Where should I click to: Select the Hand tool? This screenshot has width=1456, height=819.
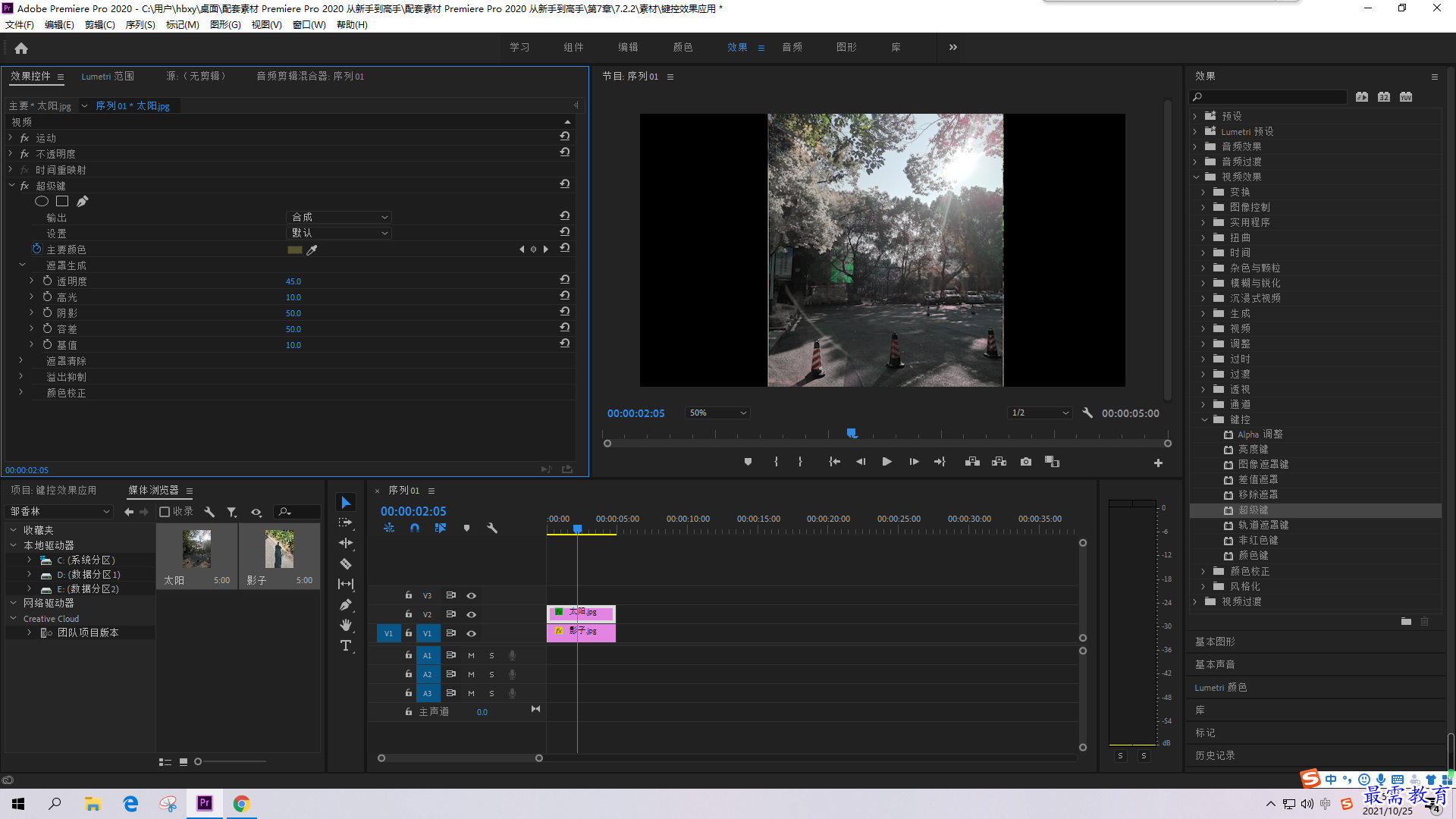[346, 625]
